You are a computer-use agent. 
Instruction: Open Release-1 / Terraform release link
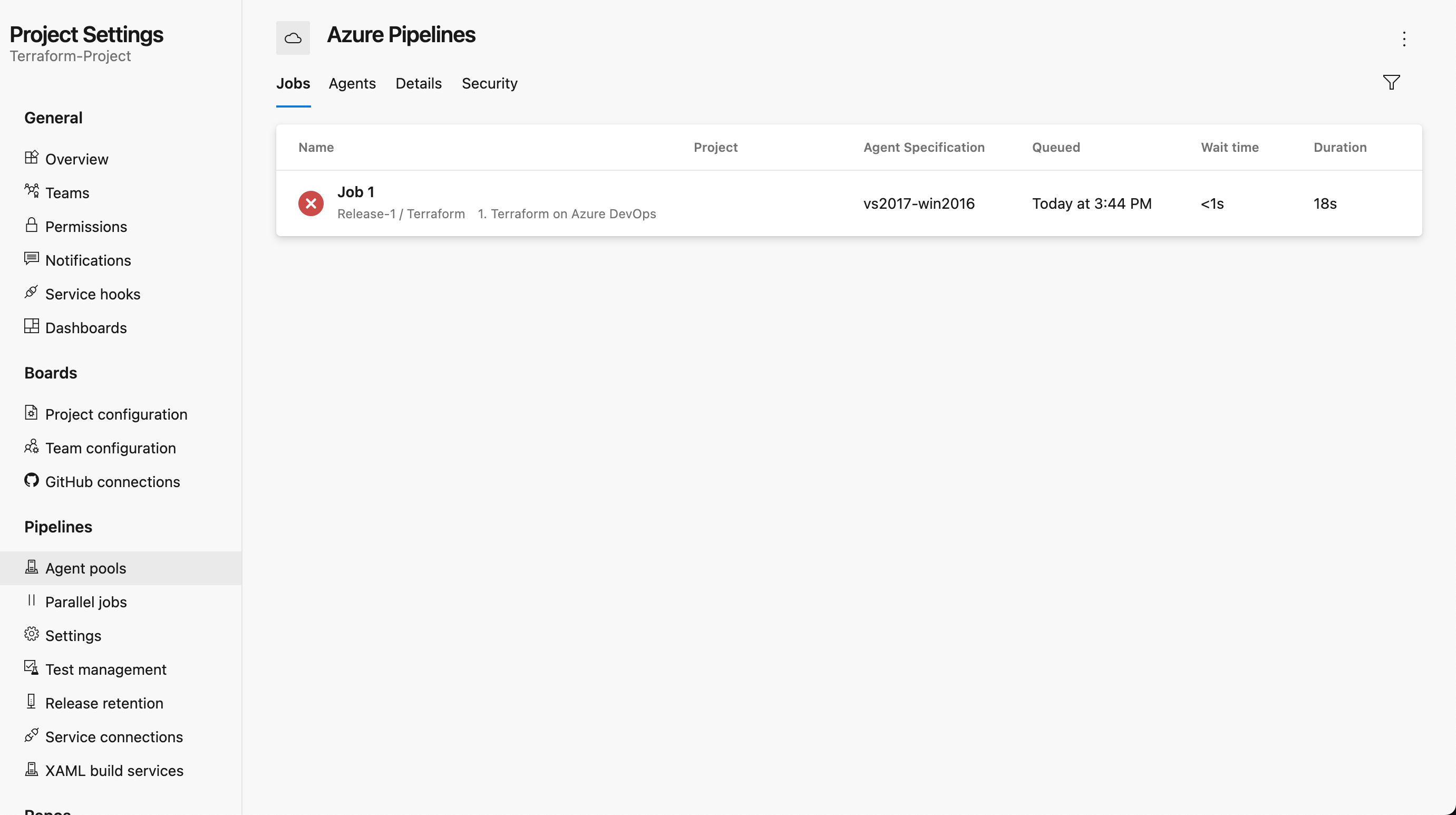401,214
